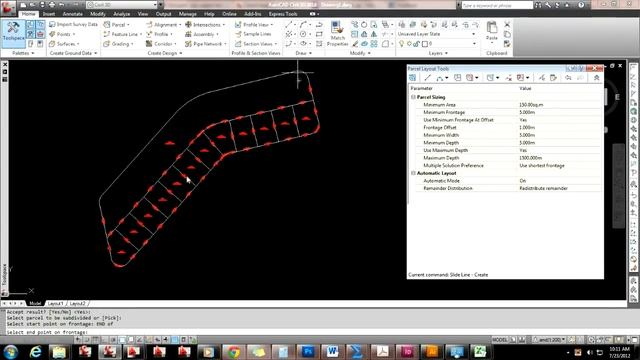Open the Unsaved Layer State dropdown
The image size is (640, 360).
pos(437,34)
